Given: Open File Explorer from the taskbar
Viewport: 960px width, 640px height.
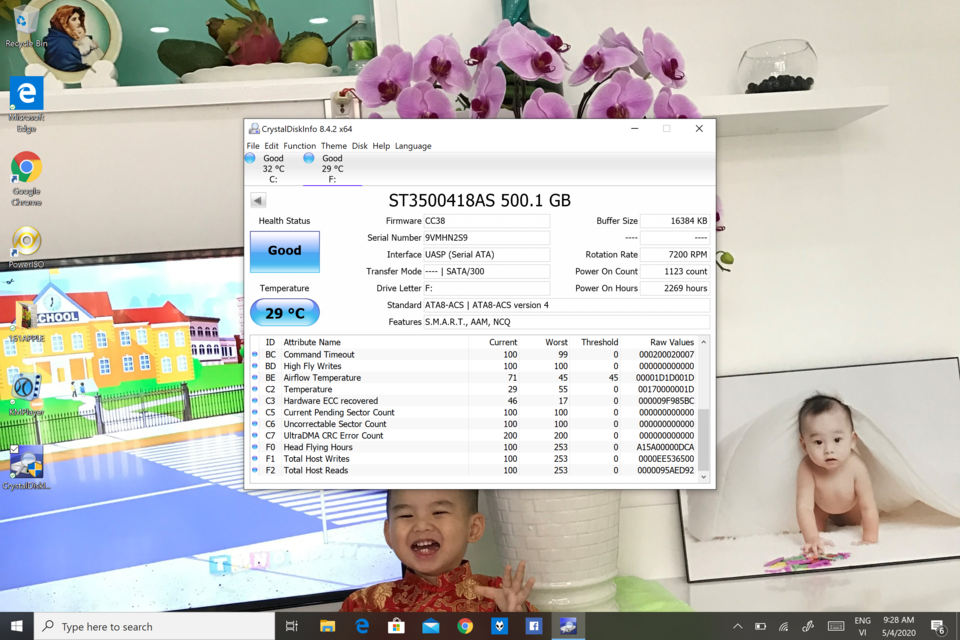Looking at the screenshot, I should 328,626.
